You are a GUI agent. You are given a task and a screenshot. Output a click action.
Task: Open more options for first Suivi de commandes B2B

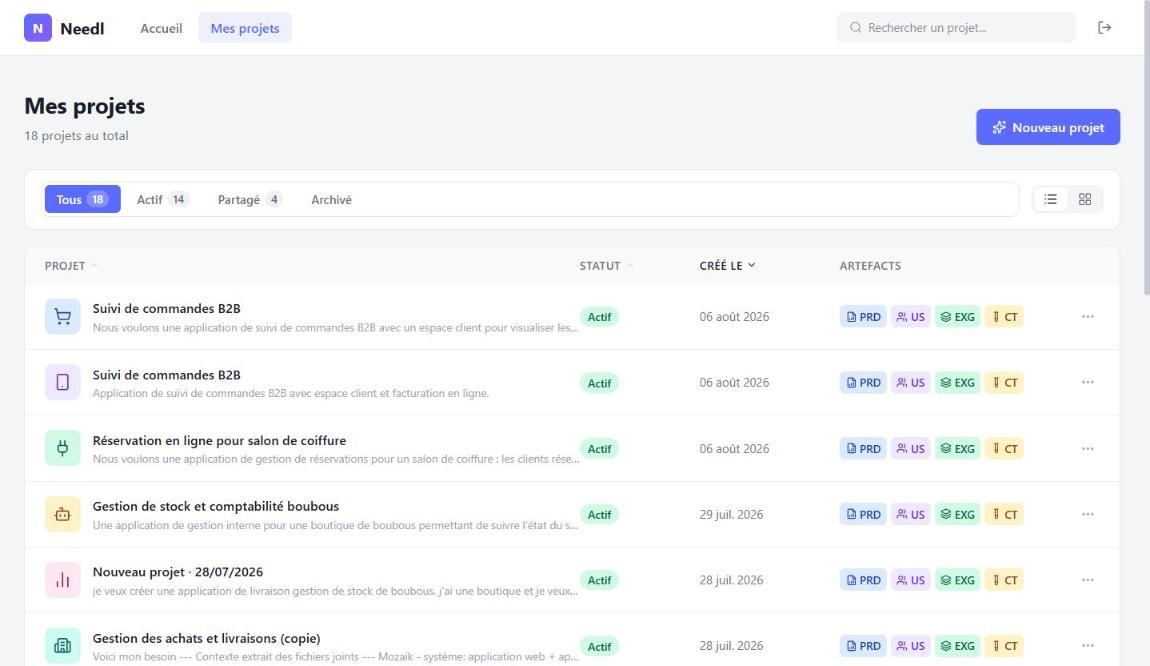pos(1088,317)
